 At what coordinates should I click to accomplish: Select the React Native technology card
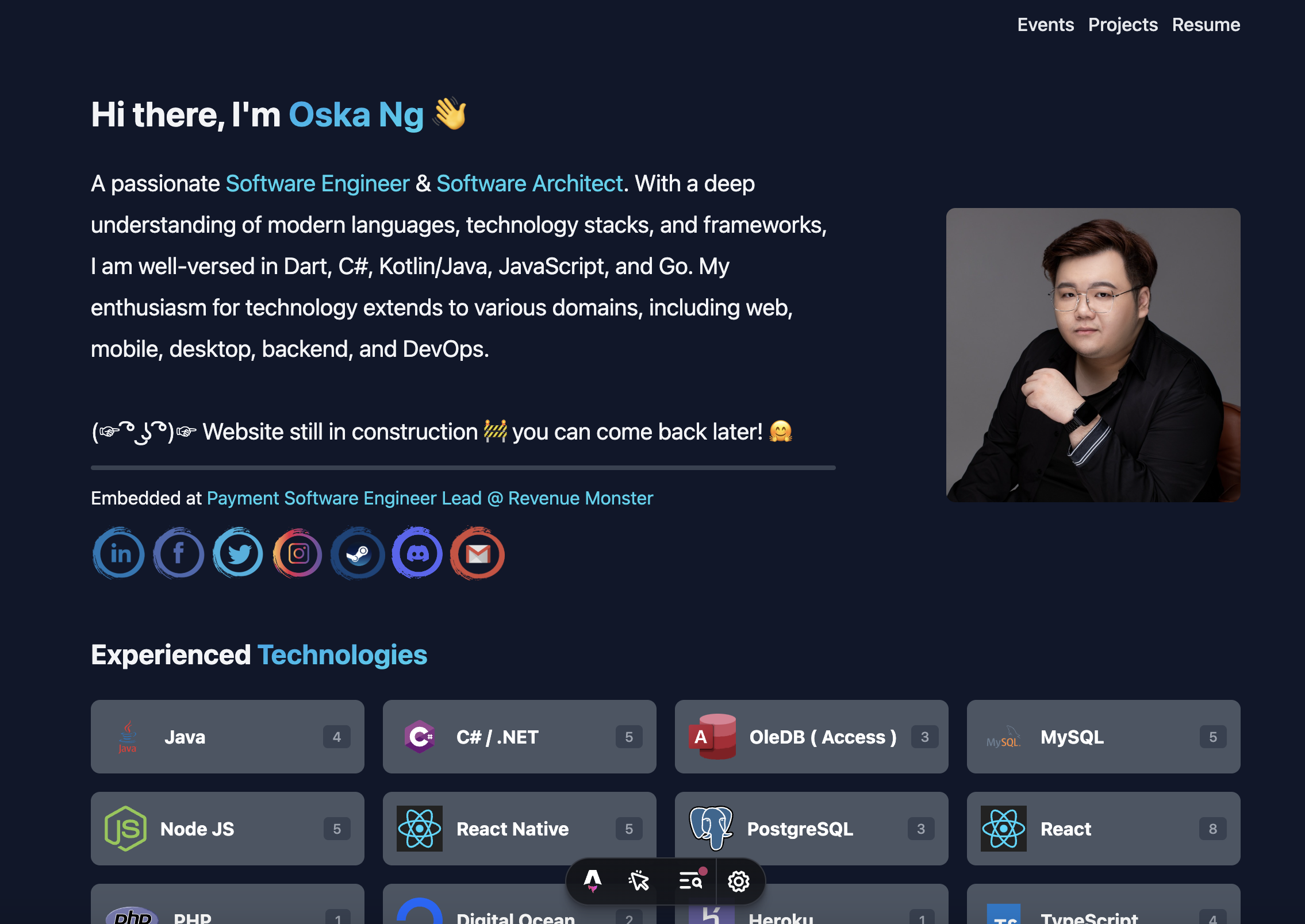pos(519,828)
